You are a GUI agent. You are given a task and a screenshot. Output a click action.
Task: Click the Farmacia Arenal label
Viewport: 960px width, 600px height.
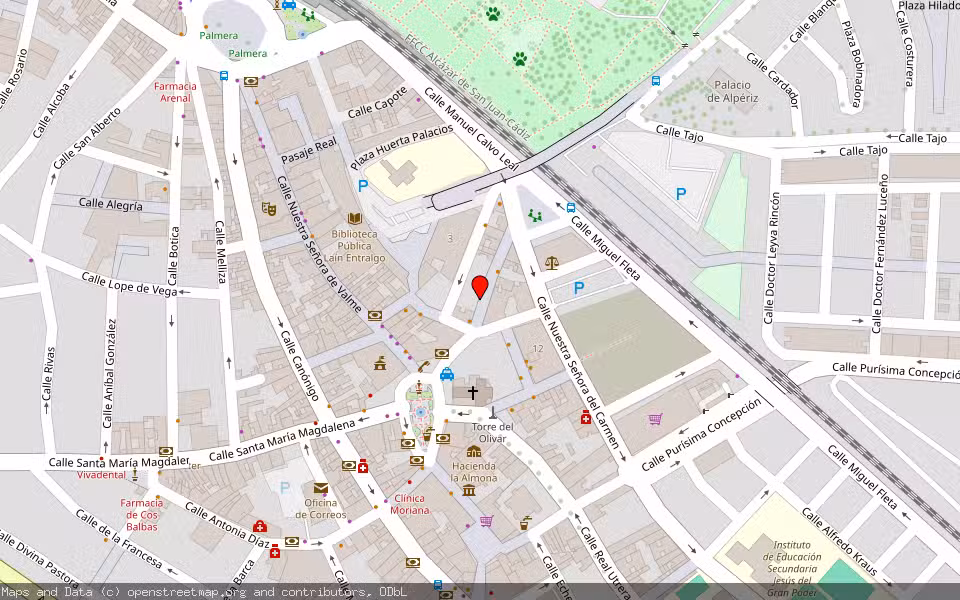(x=174, y=93)
